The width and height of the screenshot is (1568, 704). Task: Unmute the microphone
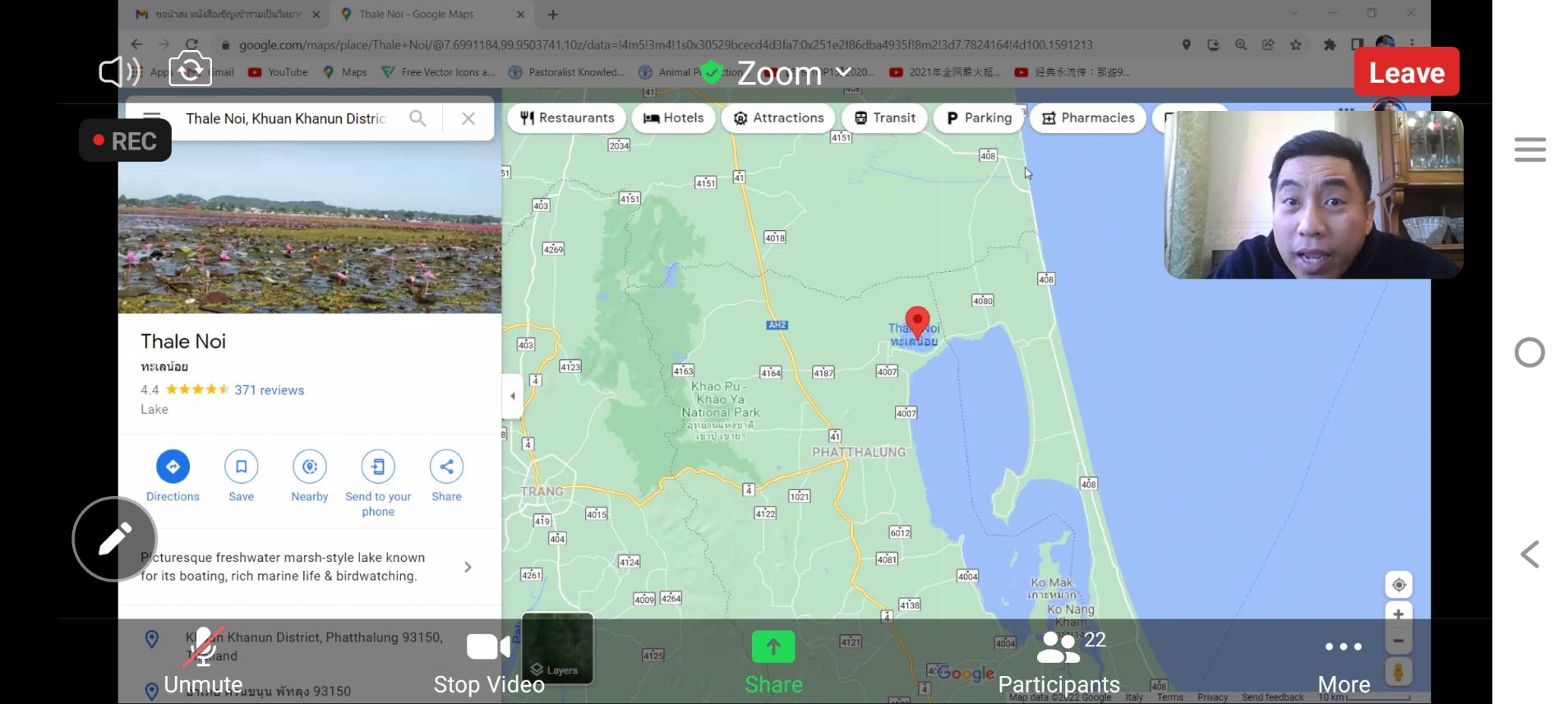coord(203,659)
